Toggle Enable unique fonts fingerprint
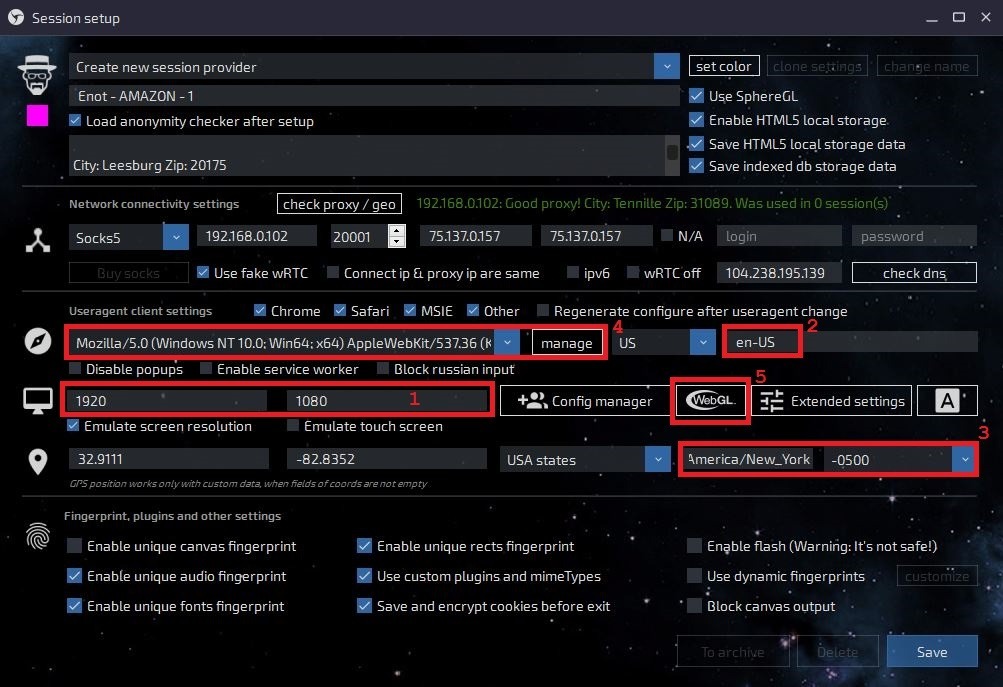 coord(74,606)
